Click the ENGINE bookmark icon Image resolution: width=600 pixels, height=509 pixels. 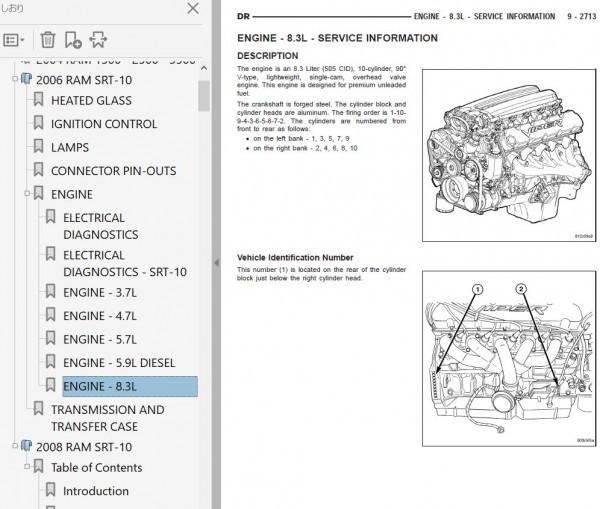click(38, 193)
